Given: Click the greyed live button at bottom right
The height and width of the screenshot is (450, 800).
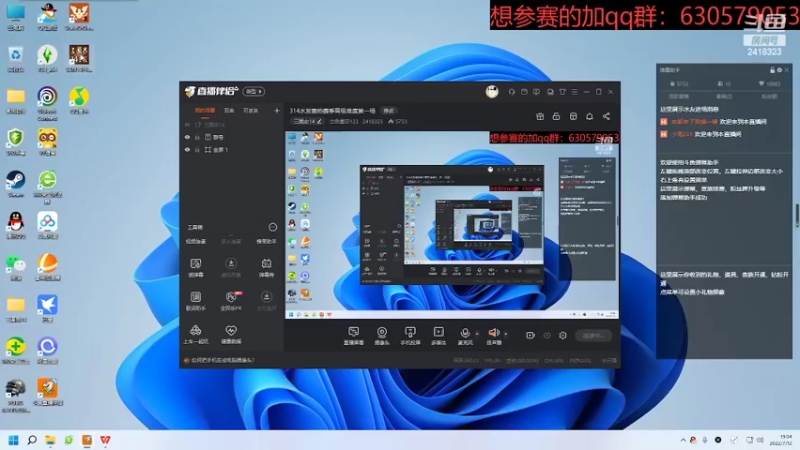Looking at the screenshot, I should 593,335.
